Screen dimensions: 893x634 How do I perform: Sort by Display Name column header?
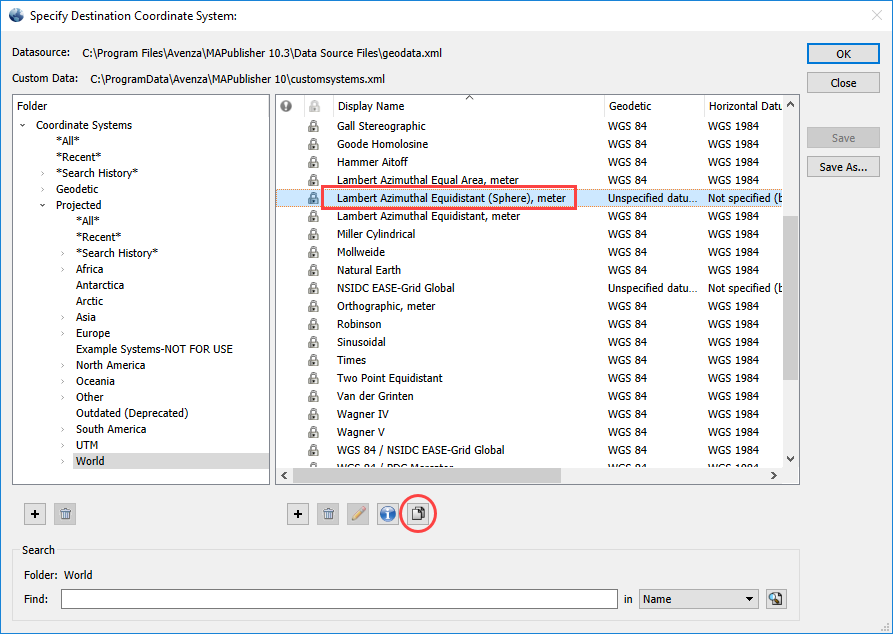(469, 106)
